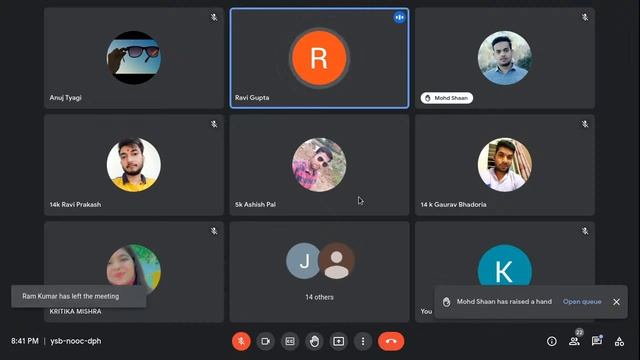Image resolution: width=640 pixels, height=360 pixels.
Task: Click the Open queue link
Action: click(582, 302)
